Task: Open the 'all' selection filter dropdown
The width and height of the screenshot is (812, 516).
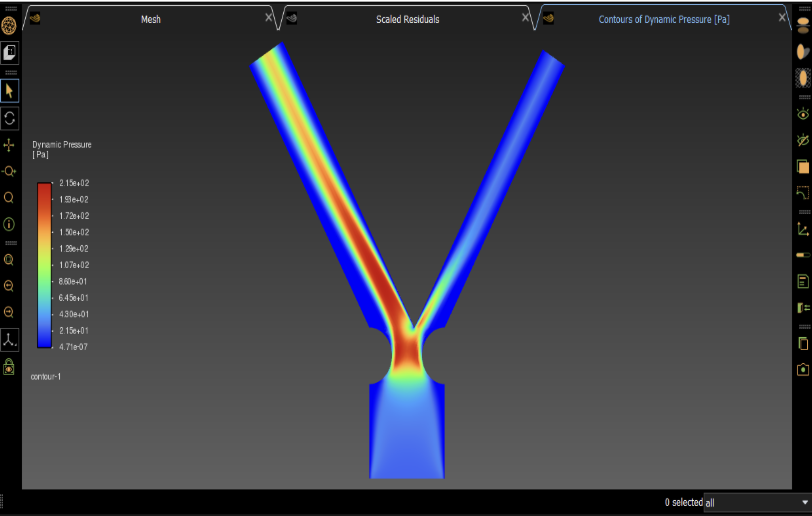Action: click(757, 503)
